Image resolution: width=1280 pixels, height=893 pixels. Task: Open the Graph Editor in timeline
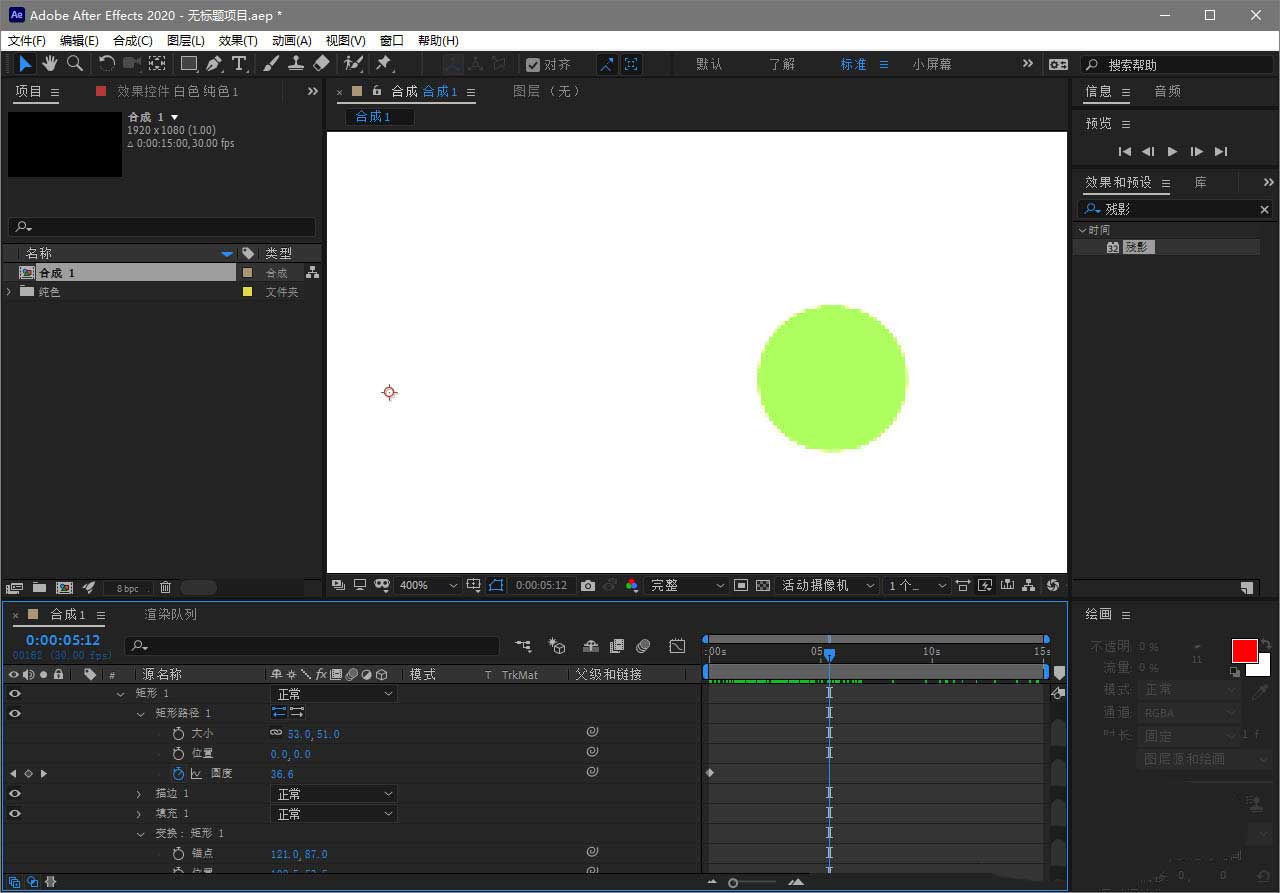click(677, 647)
